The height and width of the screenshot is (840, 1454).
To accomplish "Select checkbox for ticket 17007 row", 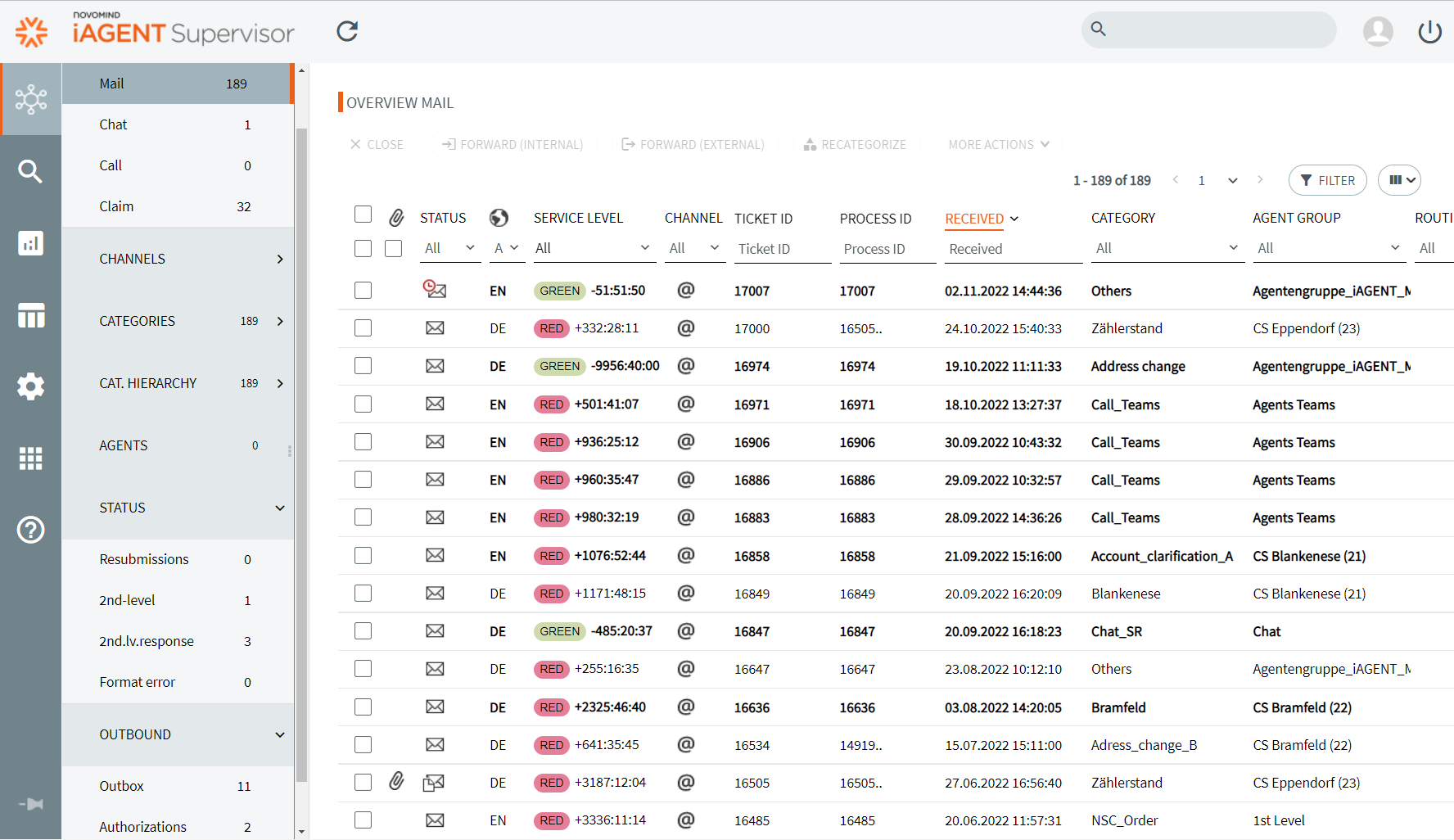I will click(x=363, y=291).
